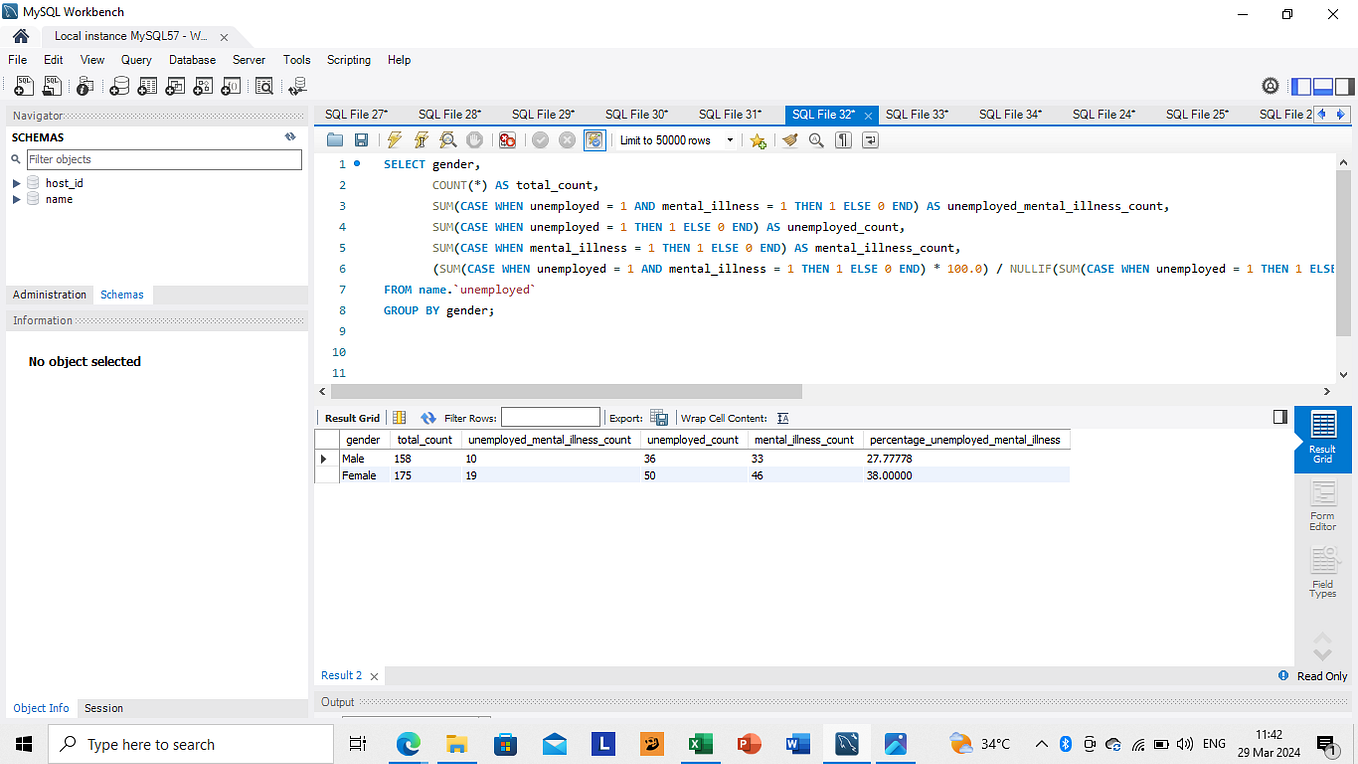This screenshot has width=1358, height=764.
Task: Toggle the right sidebar panel visibility
Action: (x=1343, y=87)
